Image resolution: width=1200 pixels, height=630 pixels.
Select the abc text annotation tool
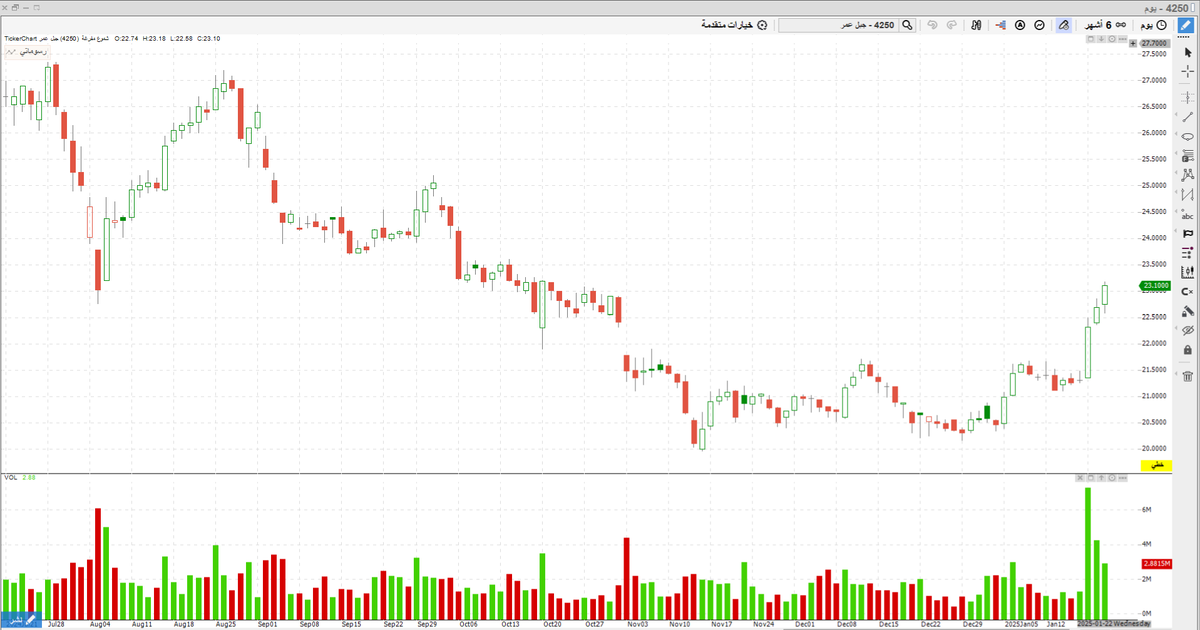pos(1187,213)
